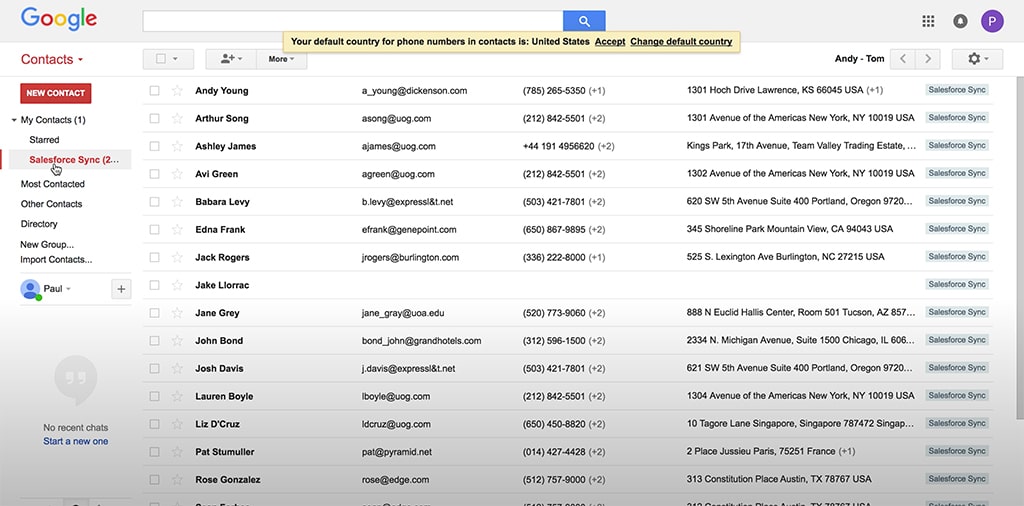Open the notifications bell
This screenshot has width=1024, height=506.
pyautogui.click(x=960, y=21)
